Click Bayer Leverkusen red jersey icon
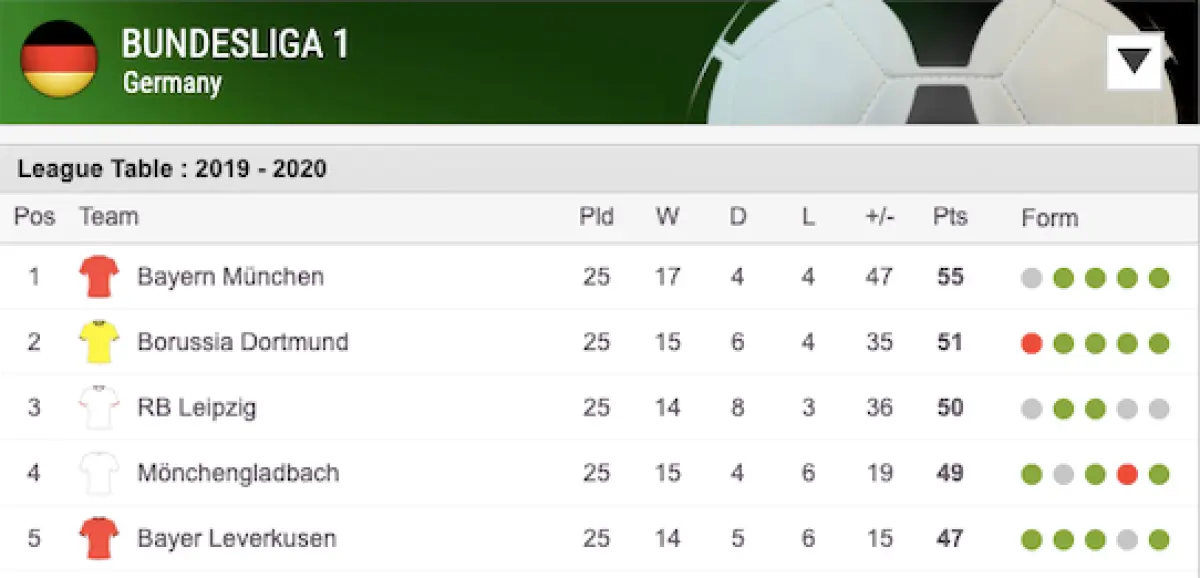This screenshot has width=1200, height=578. 99,539
